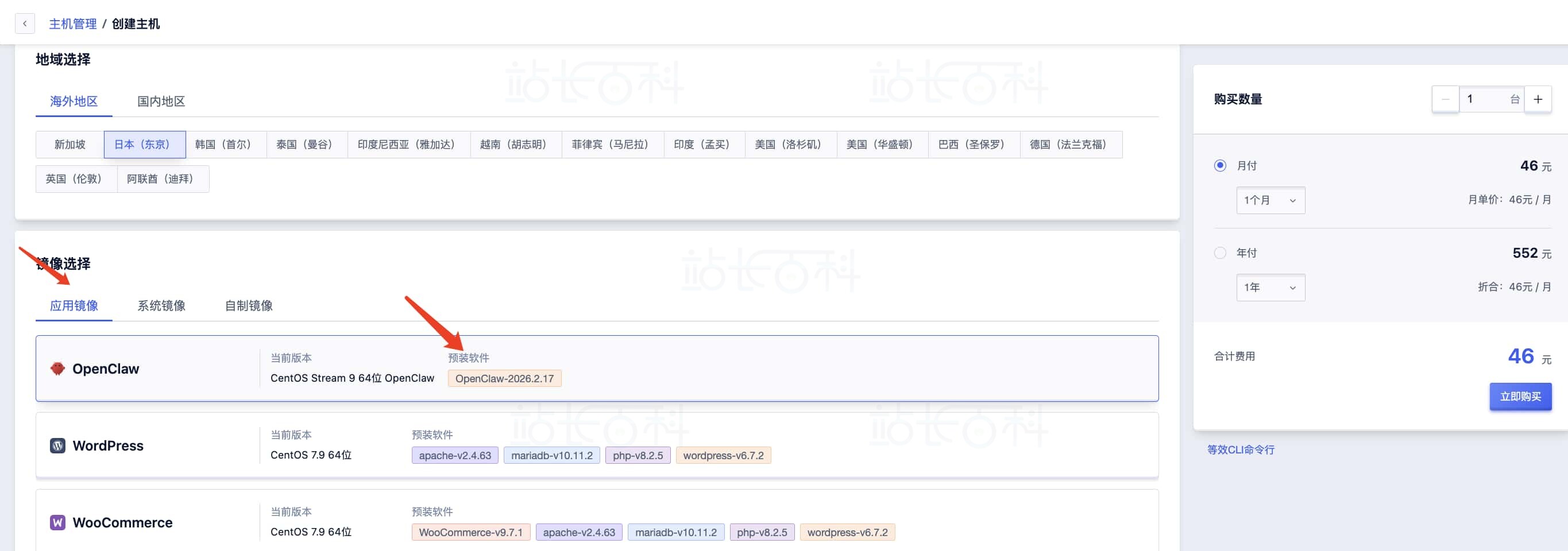Screen dimensions: 1568x551
Task: Click the 月单价：46元 / 月 text
Action: click(1509, 200)
